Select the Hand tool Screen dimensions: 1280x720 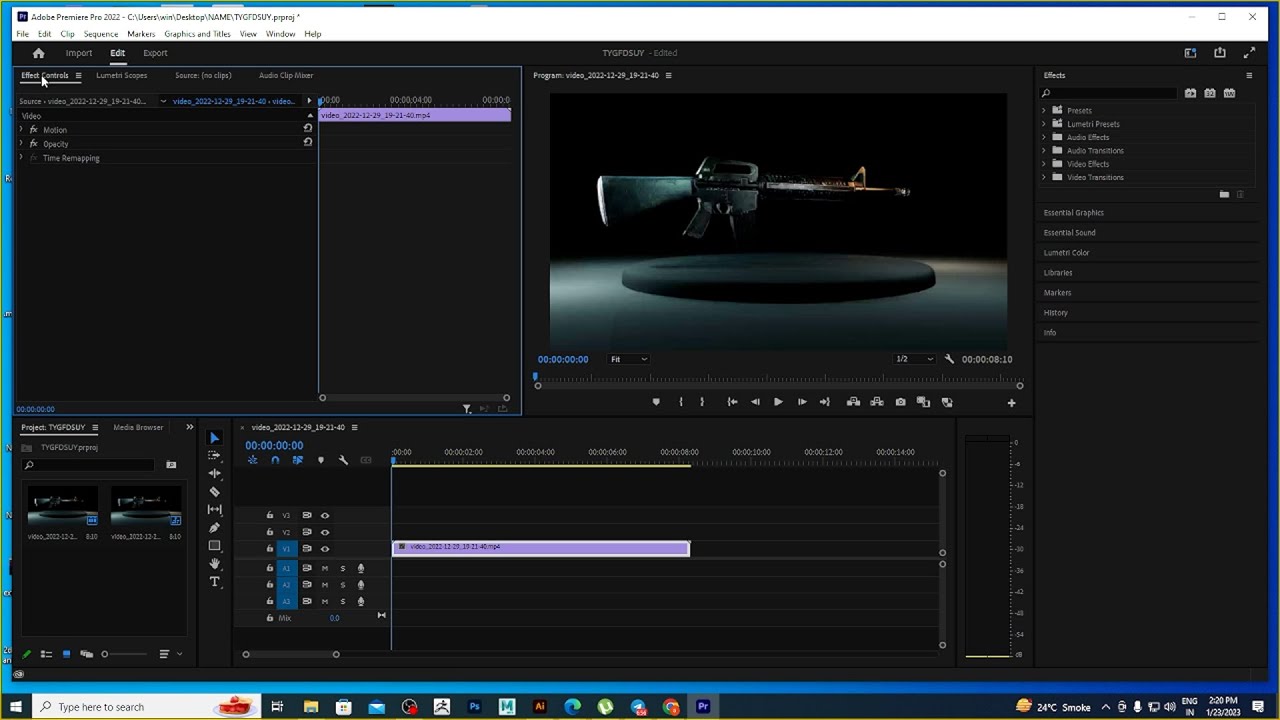tap(214, 564)
